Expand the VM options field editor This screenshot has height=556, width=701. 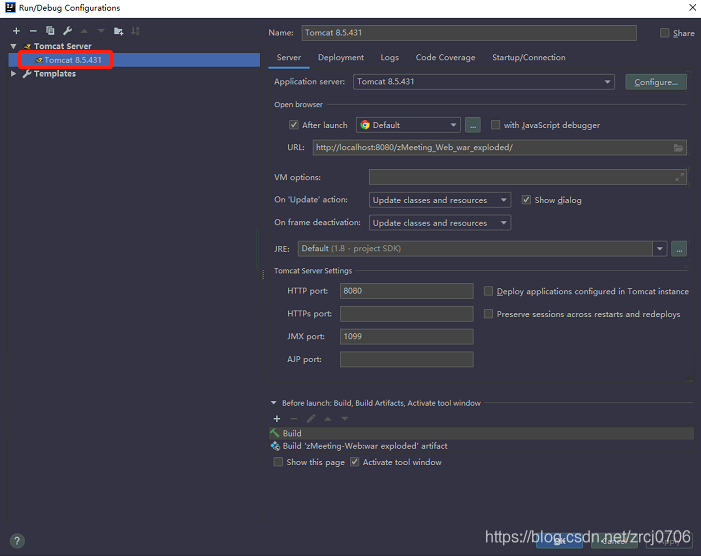point(680,177)
